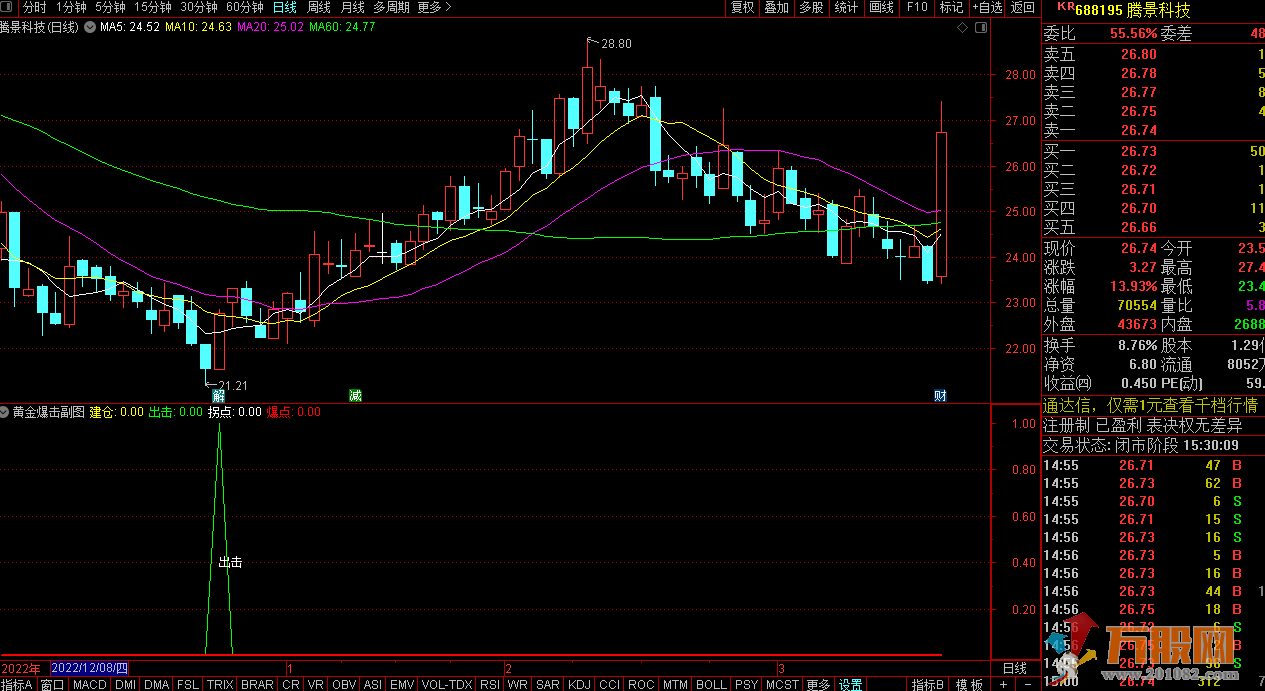Click the 通达信 千档行情 promotion link

1150,406
